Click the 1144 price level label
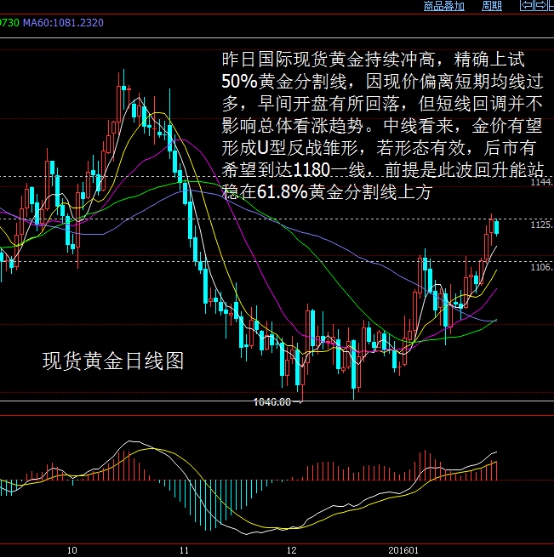The height and width of the screenshot is (558, 554). (542, 182)
